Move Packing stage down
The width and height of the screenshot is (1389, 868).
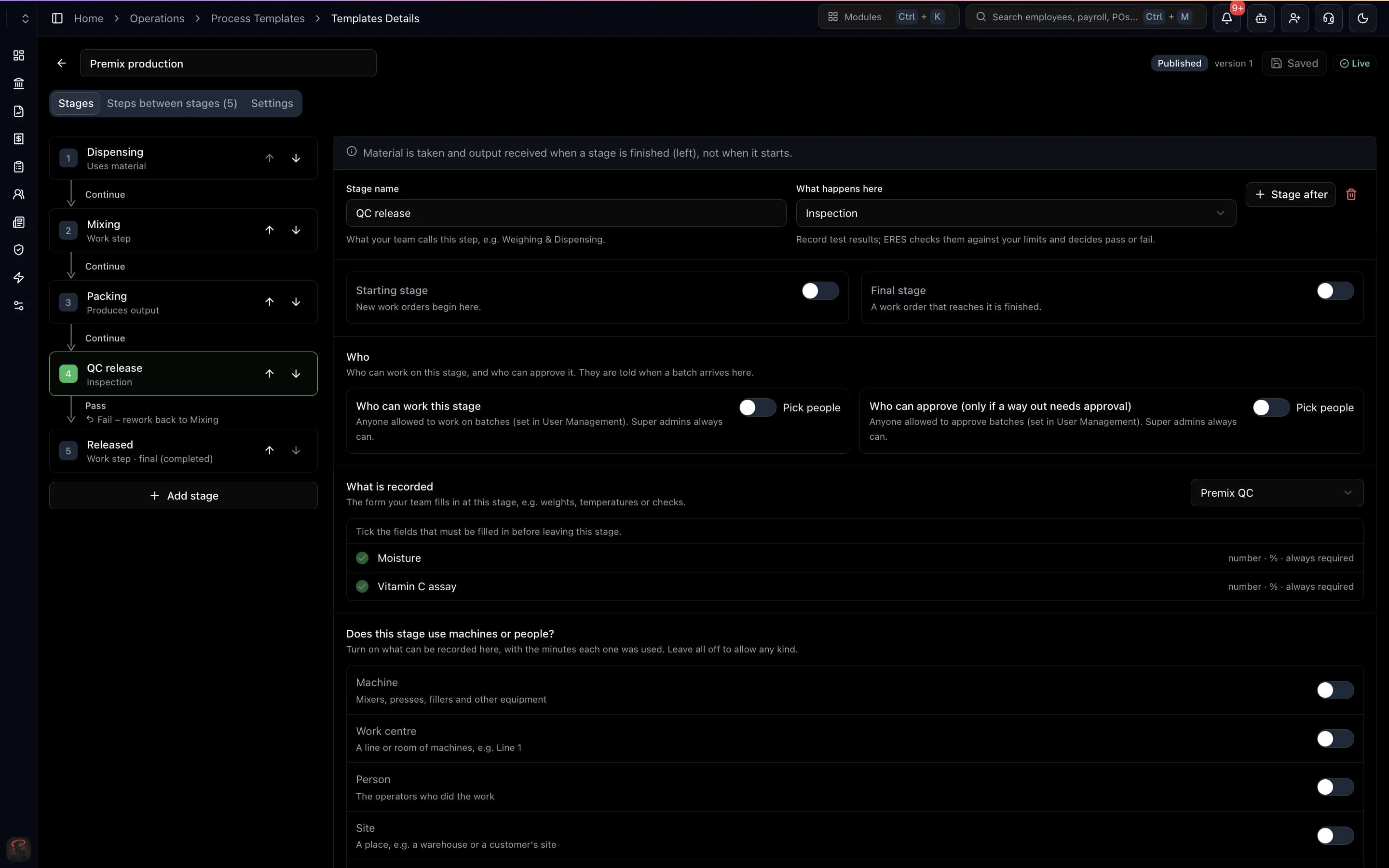(296, 302)
